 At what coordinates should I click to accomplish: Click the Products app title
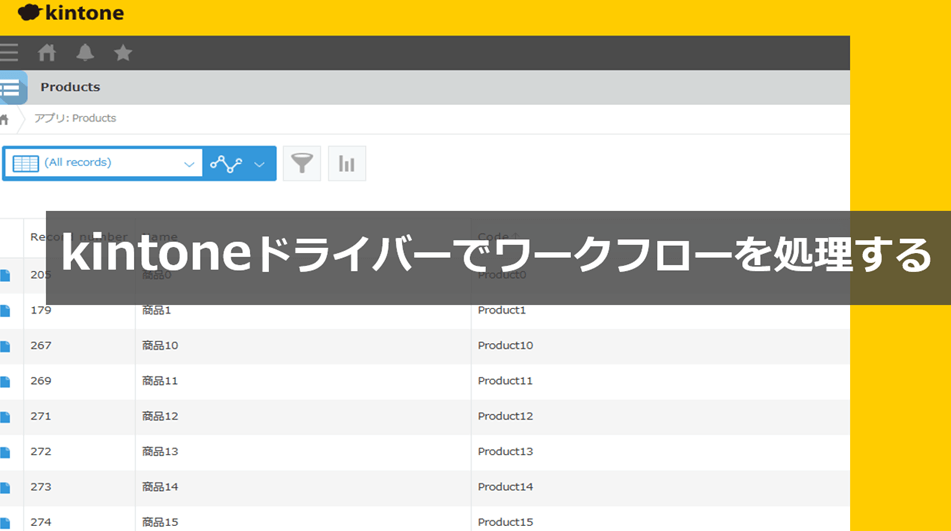[x=70, y=87]
